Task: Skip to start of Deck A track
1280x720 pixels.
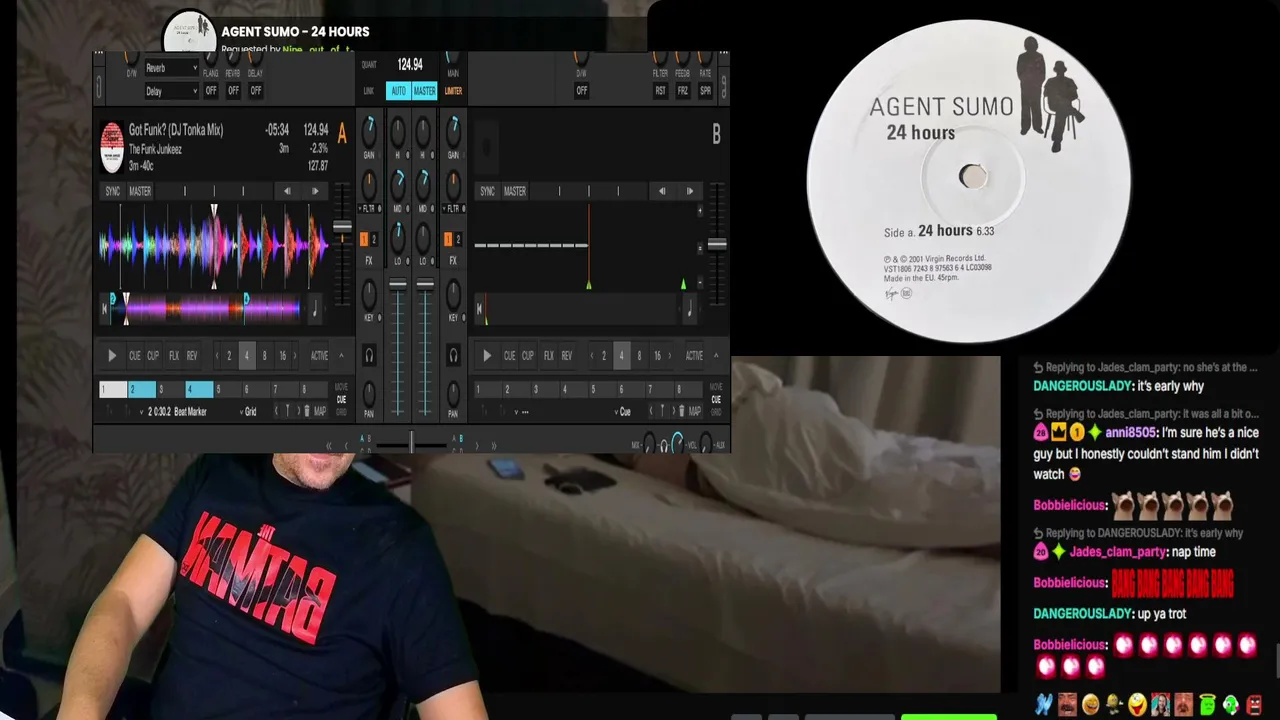Action: point(104,310)
